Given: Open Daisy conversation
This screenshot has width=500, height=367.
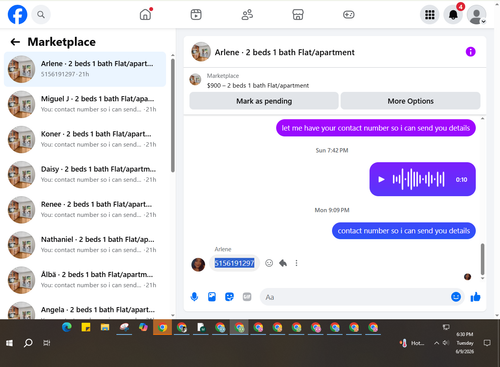Looking at the screenshot, I should click(x=85, y=174).
